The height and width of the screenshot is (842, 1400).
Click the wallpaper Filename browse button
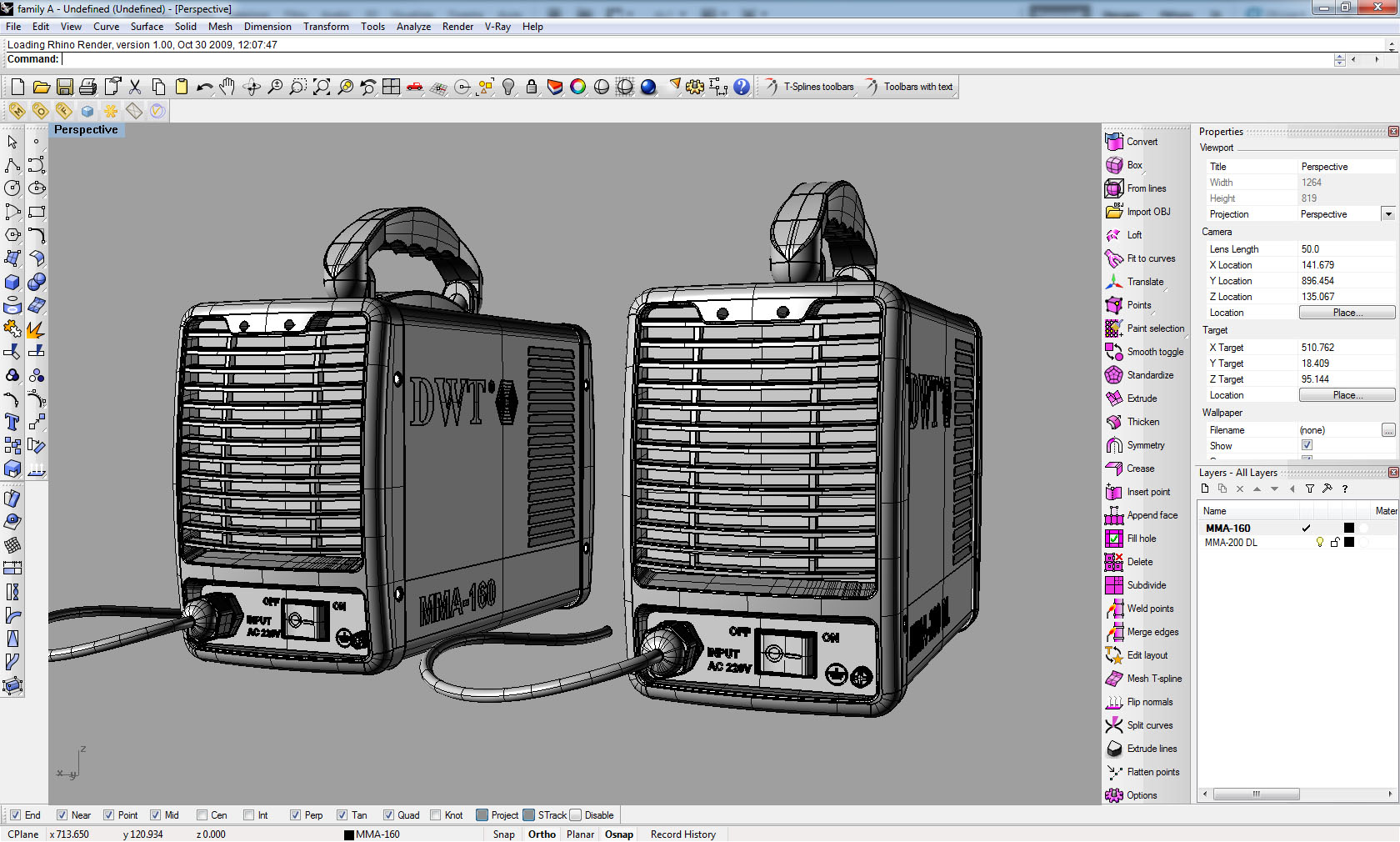pos(1387,430)
